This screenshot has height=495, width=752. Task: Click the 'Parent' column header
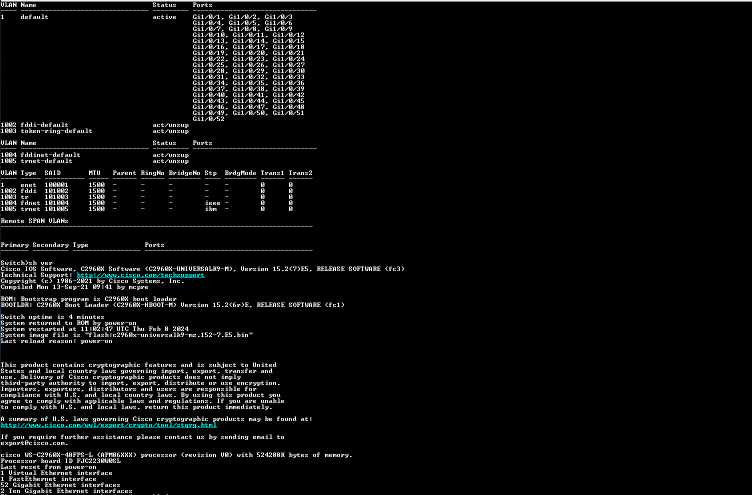point(125,173)
